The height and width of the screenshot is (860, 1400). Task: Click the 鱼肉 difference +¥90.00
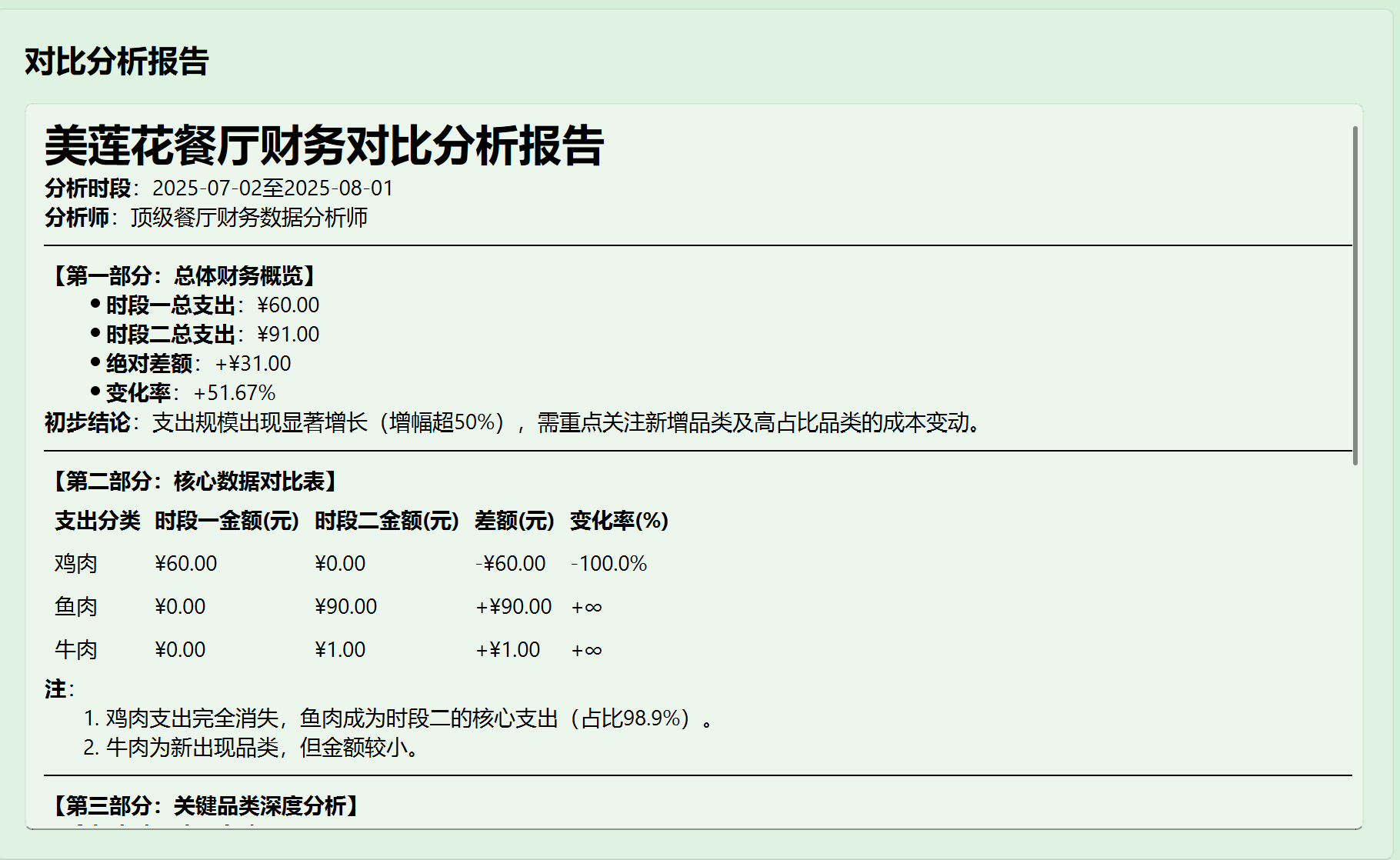pos(514,607)
